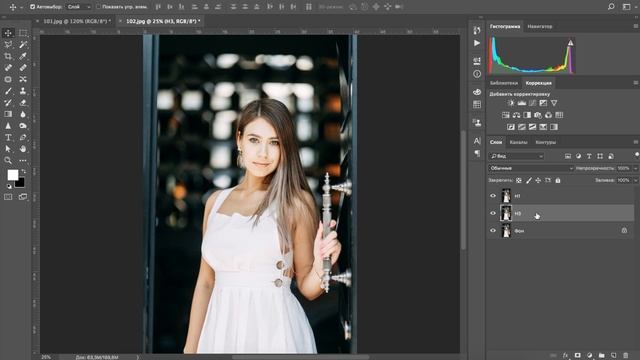This screenshot has width=640, height=360.
Task: Select the Lasso tool
Action: click(8, 44)
